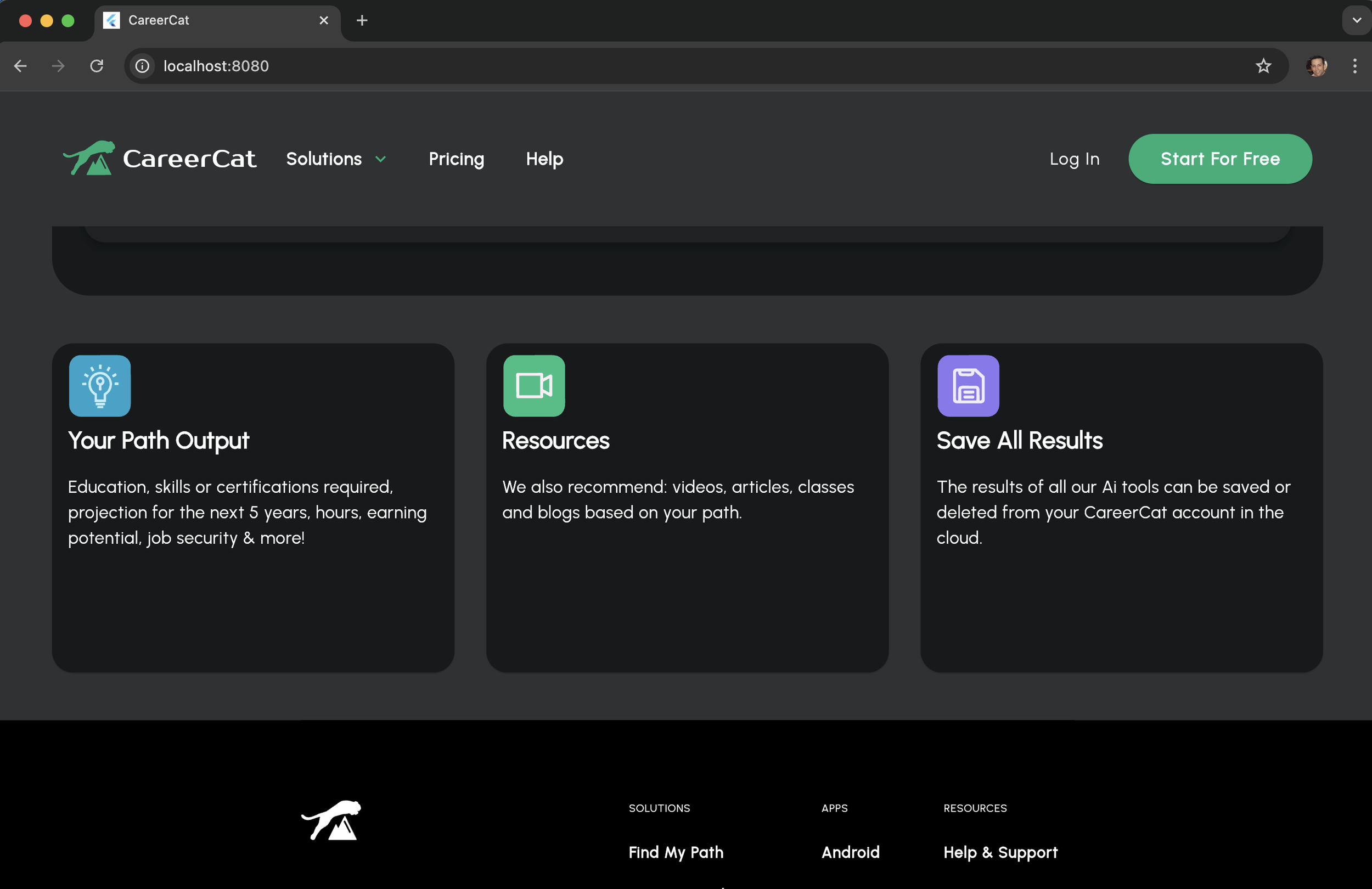Go to Pricing in the navigation
1372x889 pixels.
pos(457,159)
